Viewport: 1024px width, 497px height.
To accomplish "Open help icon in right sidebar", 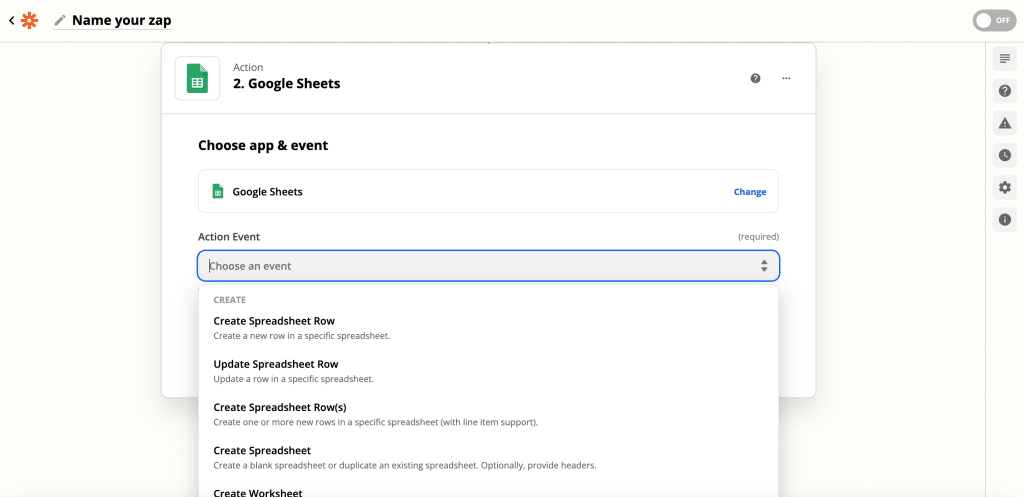I will click(x=1004, y=91).
